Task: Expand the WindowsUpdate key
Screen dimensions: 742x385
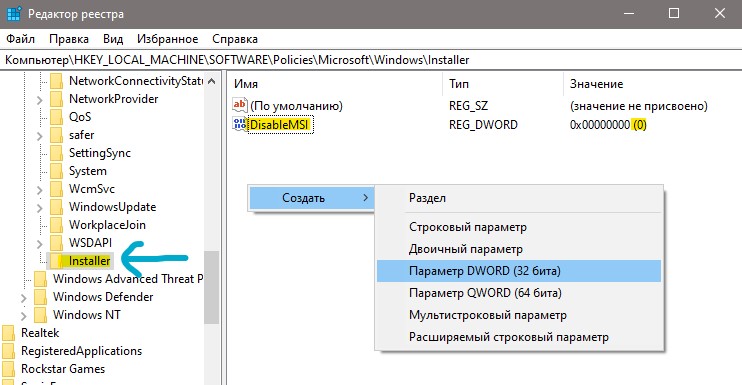Action: 40,208
